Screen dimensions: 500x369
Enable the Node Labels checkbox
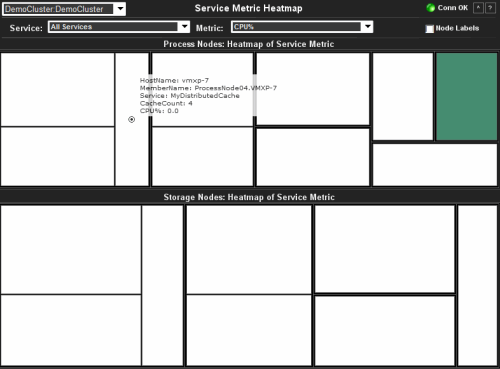tap(430, 29)
